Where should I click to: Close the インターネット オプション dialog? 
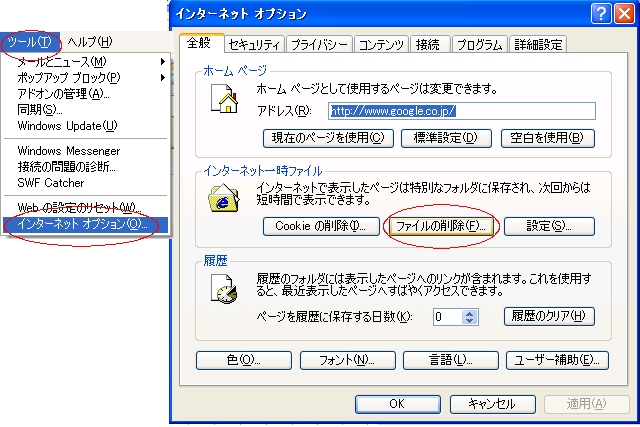tap(624, 13)
